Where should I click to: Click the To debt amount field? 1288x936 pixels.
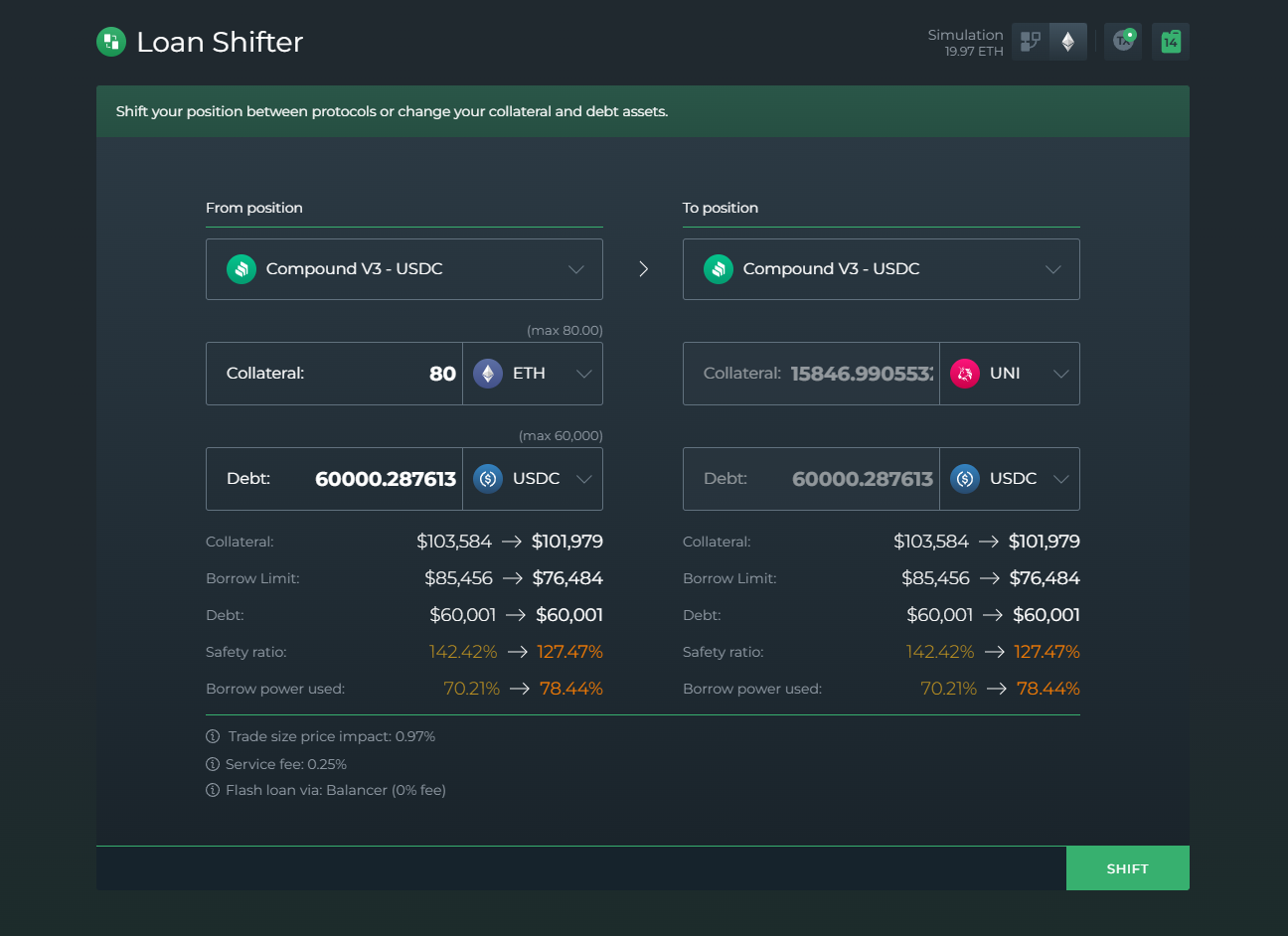[812, 479]
